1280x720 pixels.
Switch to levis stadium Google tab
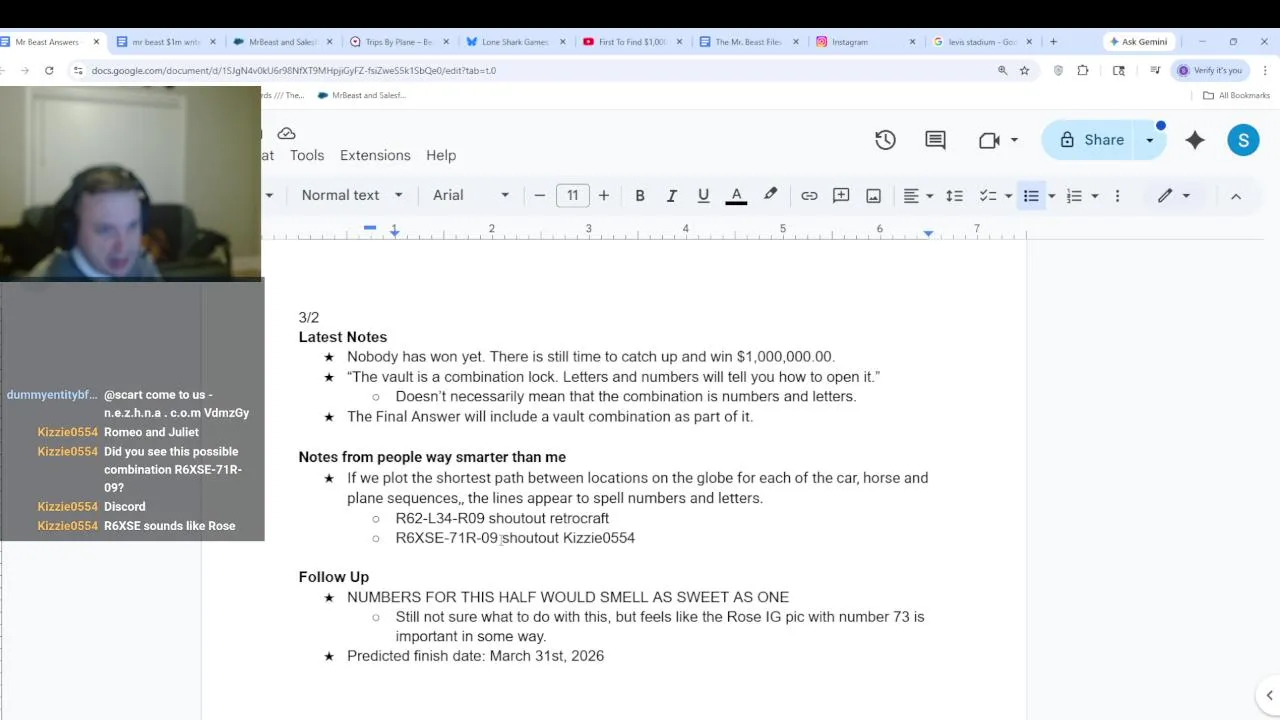983,42
